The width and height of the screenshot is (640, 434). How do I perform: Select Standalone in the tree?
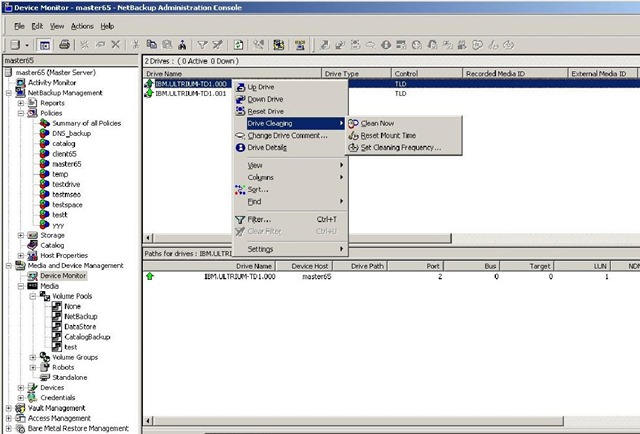70,378
